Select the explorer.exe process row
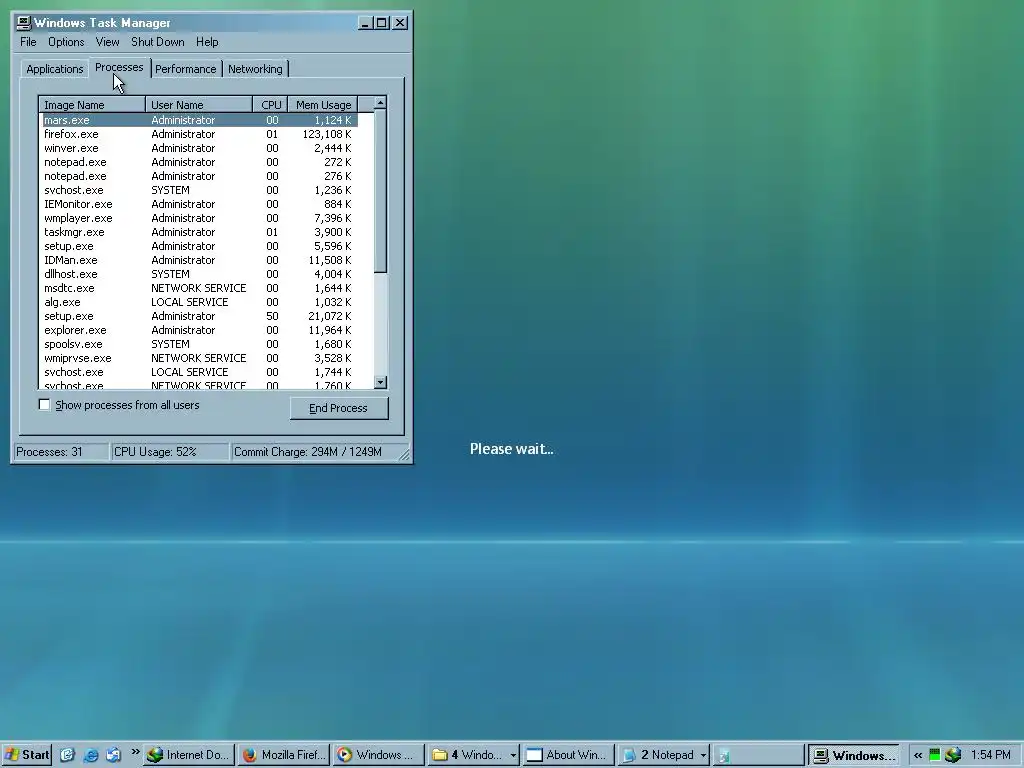The image size is (1024, 768). (x=199, y=330)
